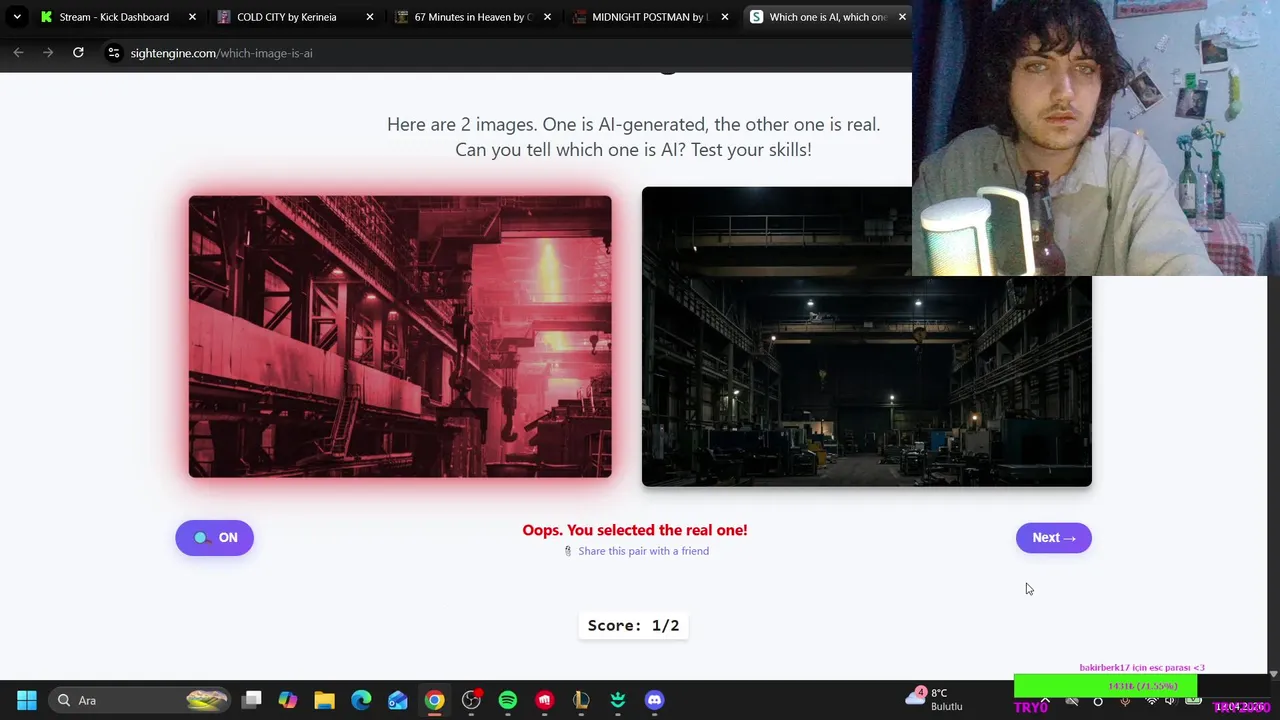Image resolution: width=1280 pixels, height=720 pixels.
Task: Open the Windows Start menu
Action: [27, 700]
